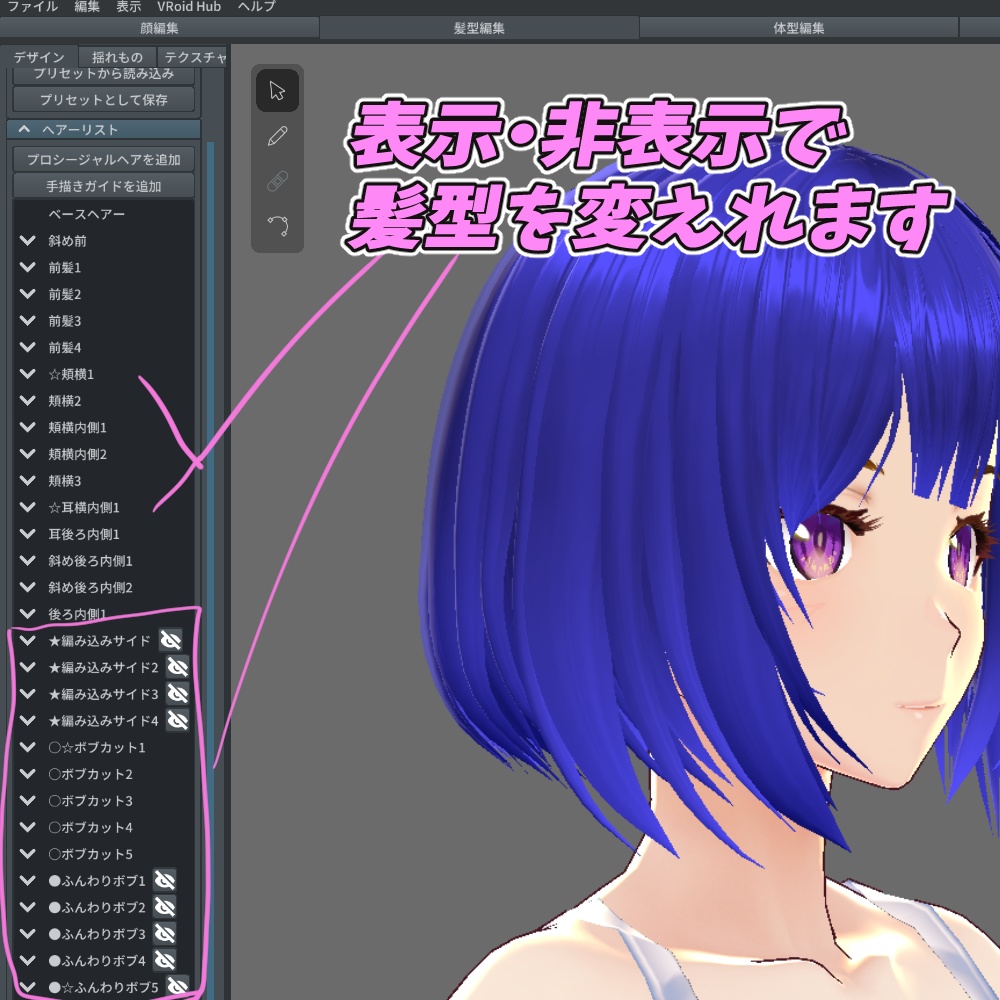Expand the 前髪1 hair group

pos(27,267)
